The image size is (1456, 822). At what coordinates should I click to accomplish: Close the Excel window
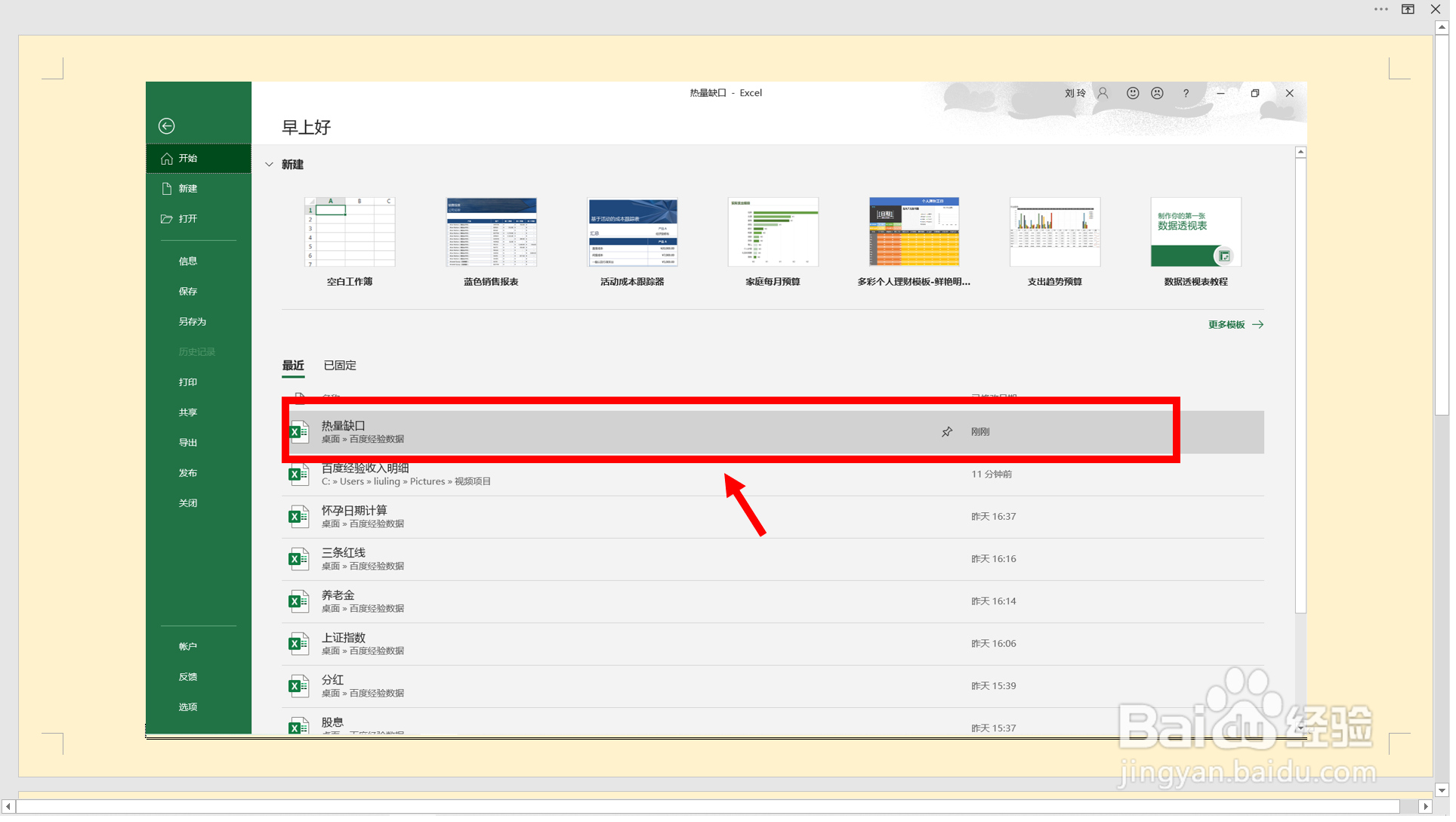pyautogui.click(x=1290, y=94)
